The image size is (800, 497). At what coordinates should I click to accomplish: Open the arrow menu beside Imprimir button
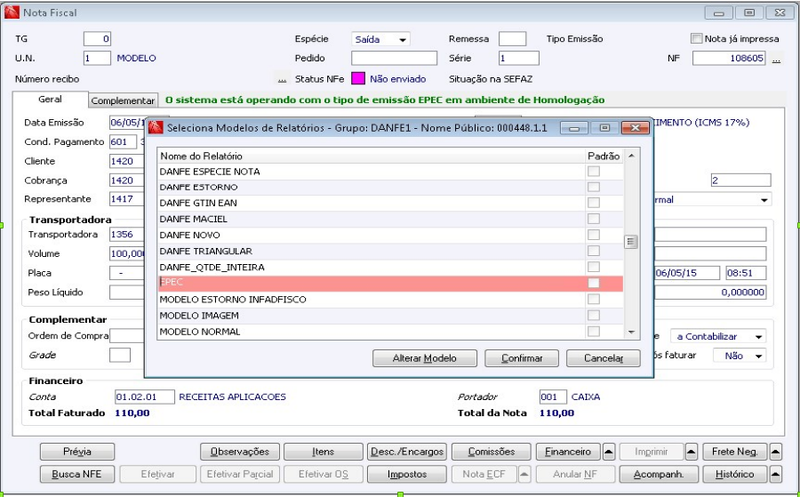point(691,452)
